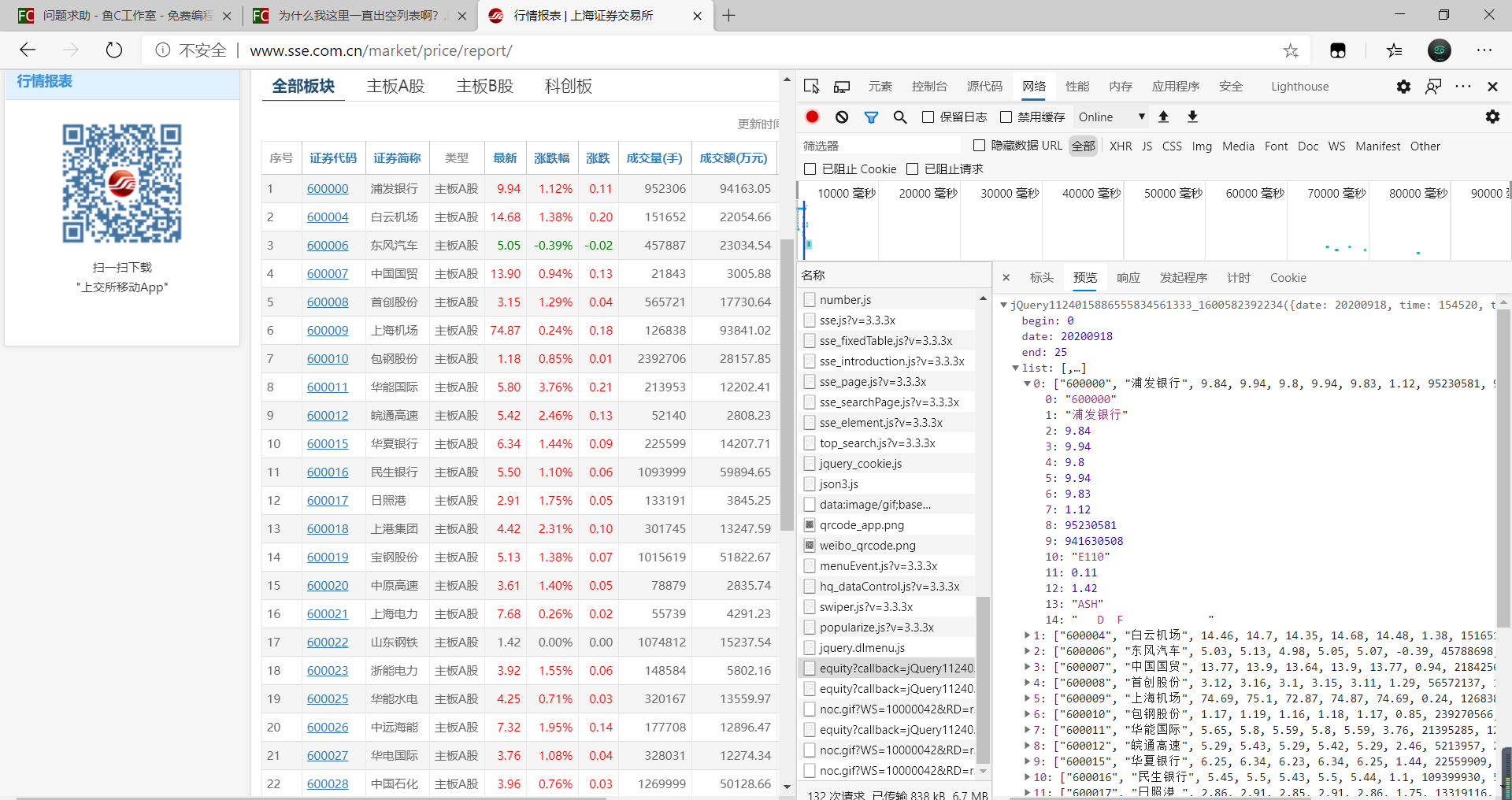Toggle the JS filter type

point(1147,146)
